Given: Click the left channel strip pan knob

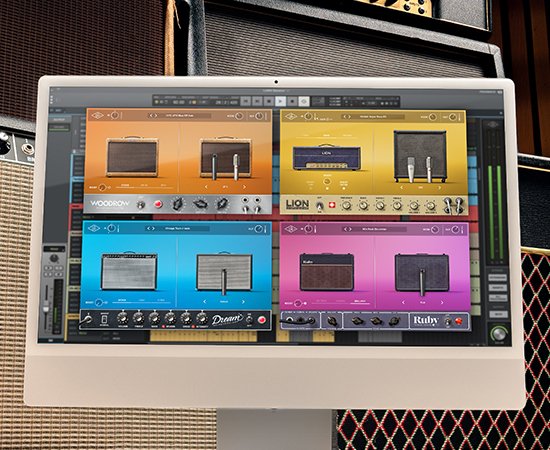Looking at the screenshot, I should pos(54,259).
